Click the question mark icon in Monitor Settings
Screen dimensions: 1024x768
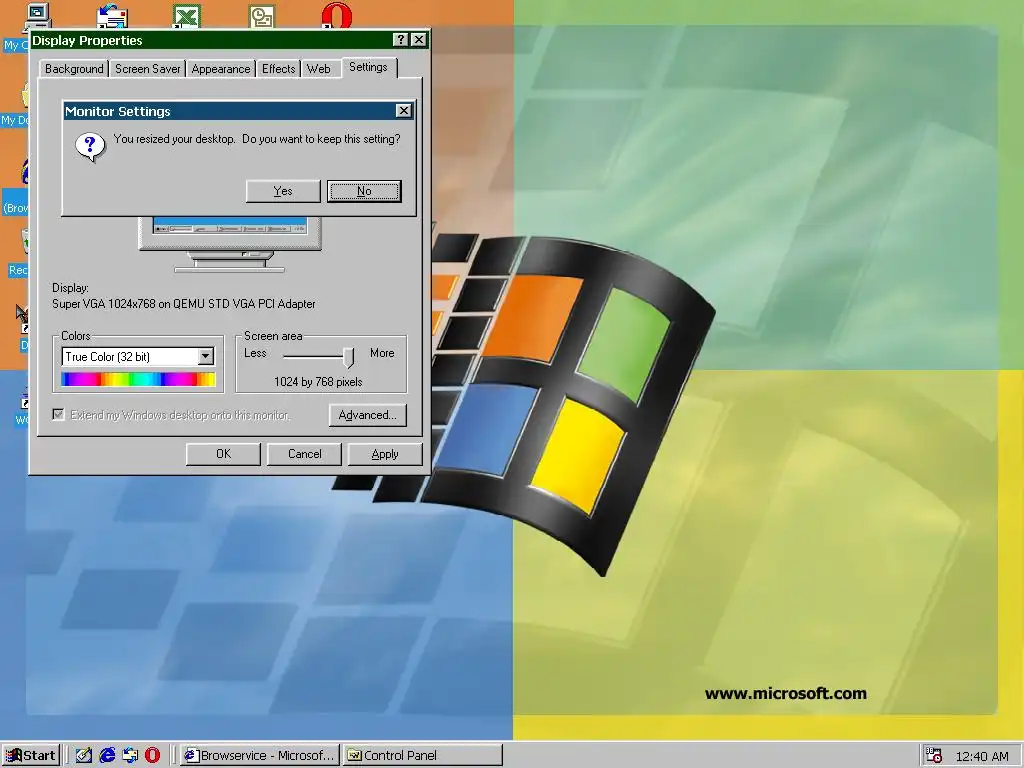coord(90,146)
